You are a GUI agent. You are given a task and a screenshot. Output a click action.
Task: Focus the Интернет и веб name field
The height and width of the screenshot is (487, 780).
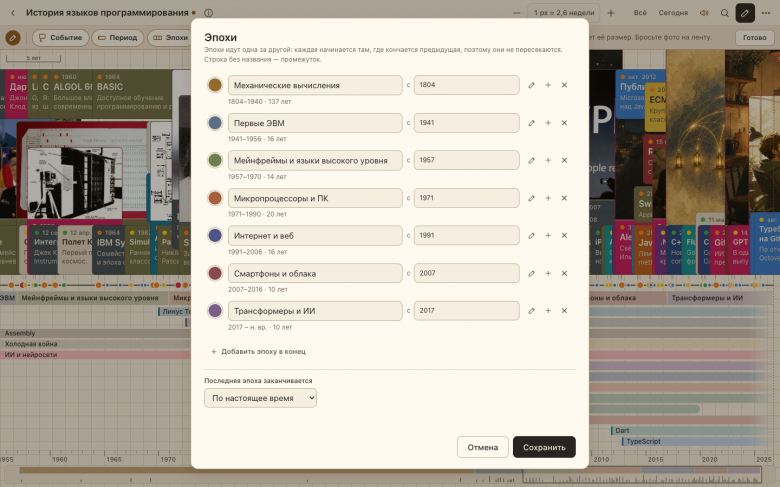315,235
